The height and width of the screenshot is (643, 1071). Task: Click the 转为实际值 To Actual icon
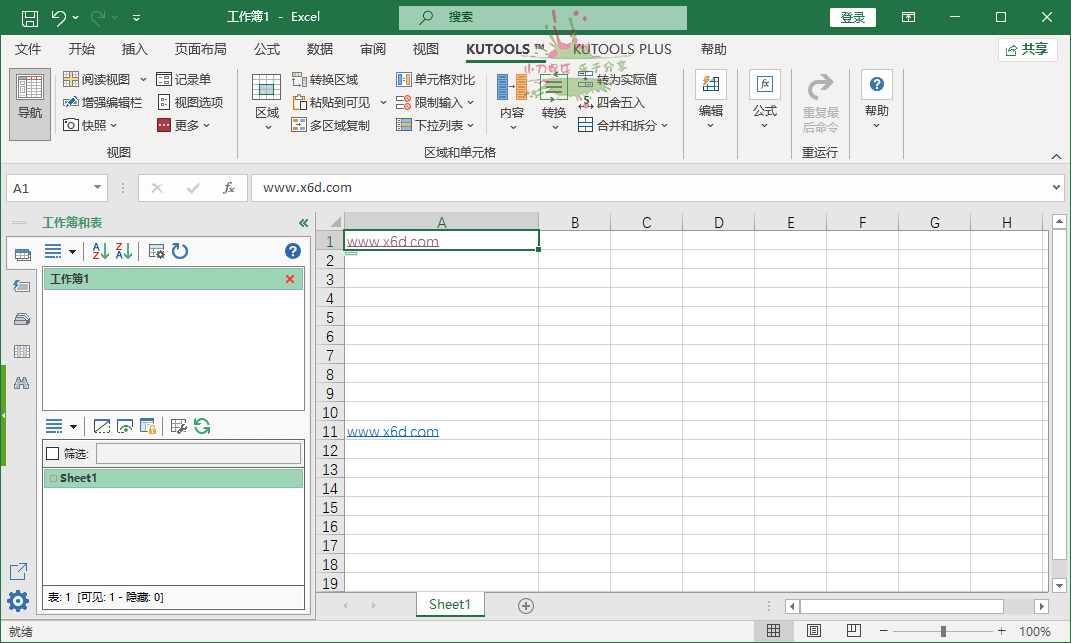[586, 78]
